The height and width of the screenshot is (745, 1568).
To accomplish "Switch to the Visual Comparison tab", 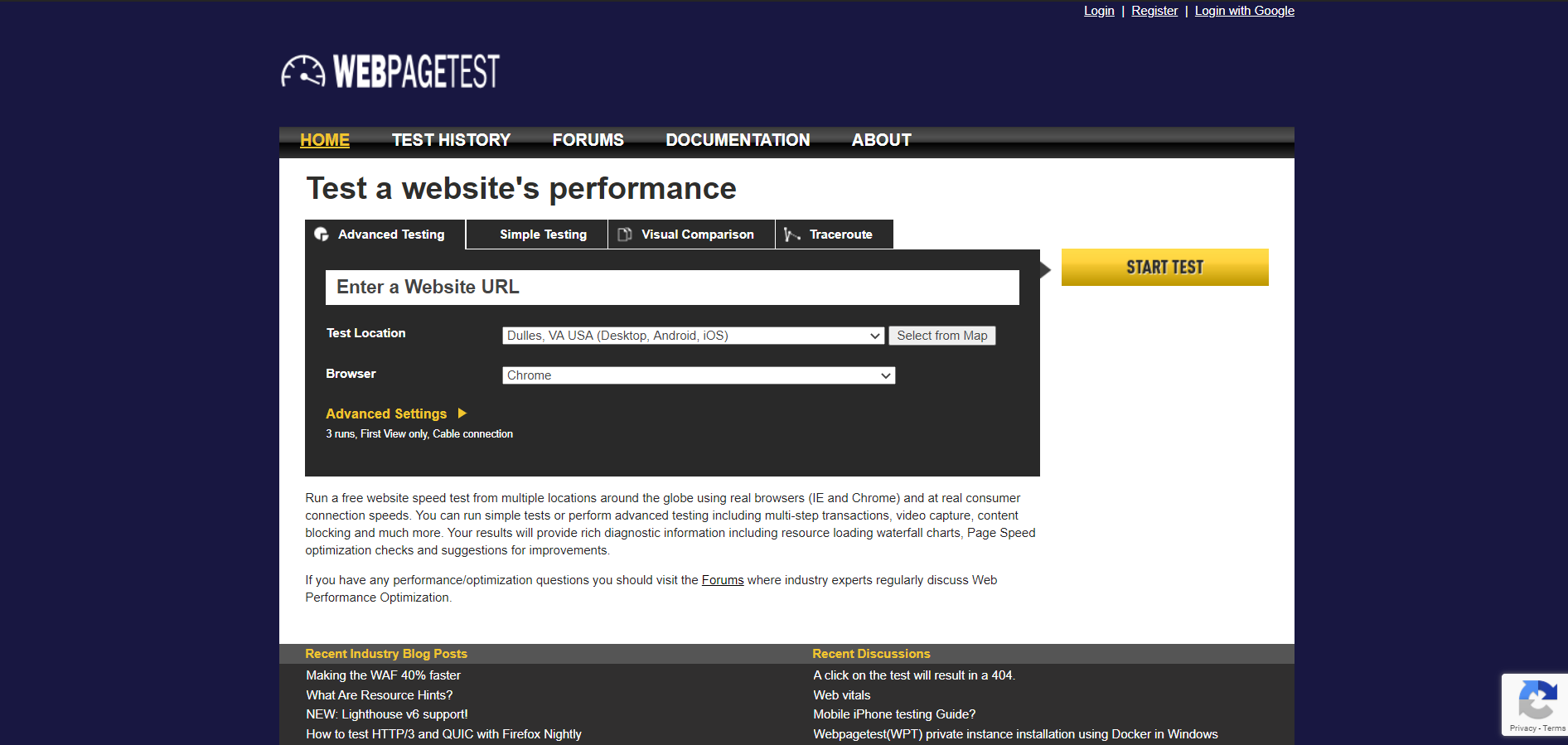I will pyautogui.click(x=692, y=235).
